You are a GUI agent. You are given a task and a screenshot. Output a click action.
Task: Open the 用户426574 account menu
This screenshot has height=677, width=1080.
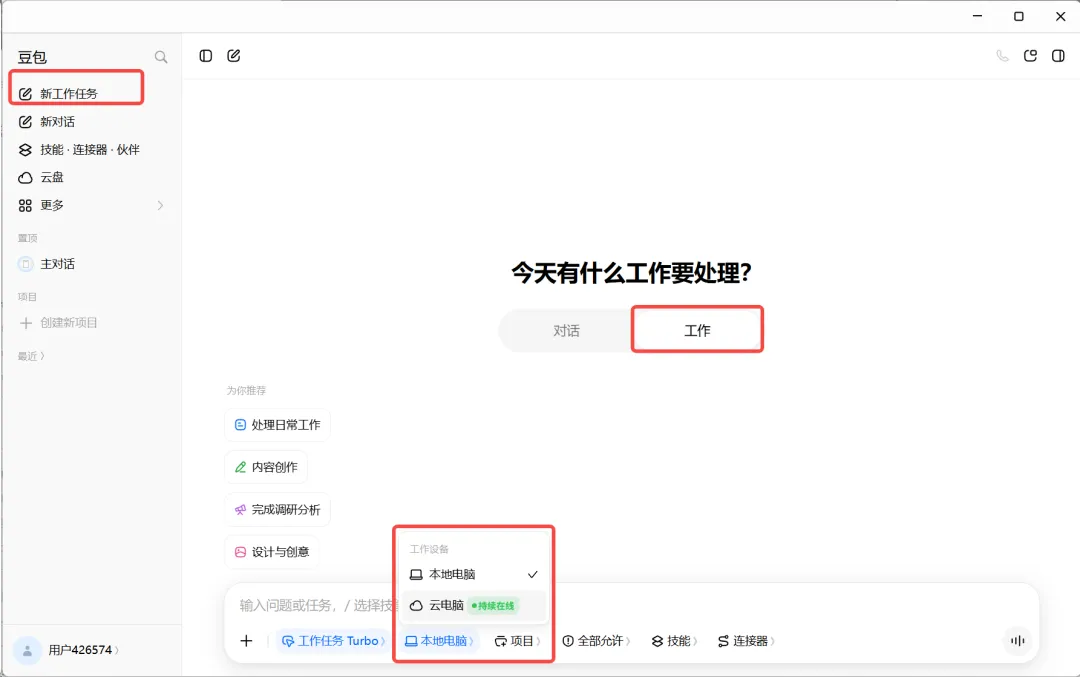click(x=83, y=650)
